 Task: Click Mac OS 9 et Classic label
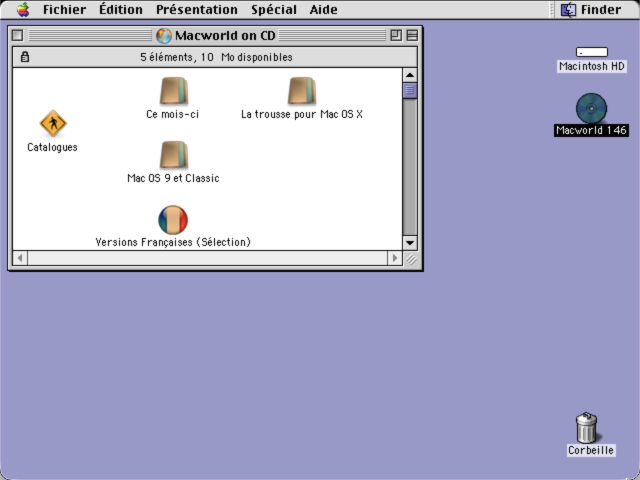click(x=173, y=178)
